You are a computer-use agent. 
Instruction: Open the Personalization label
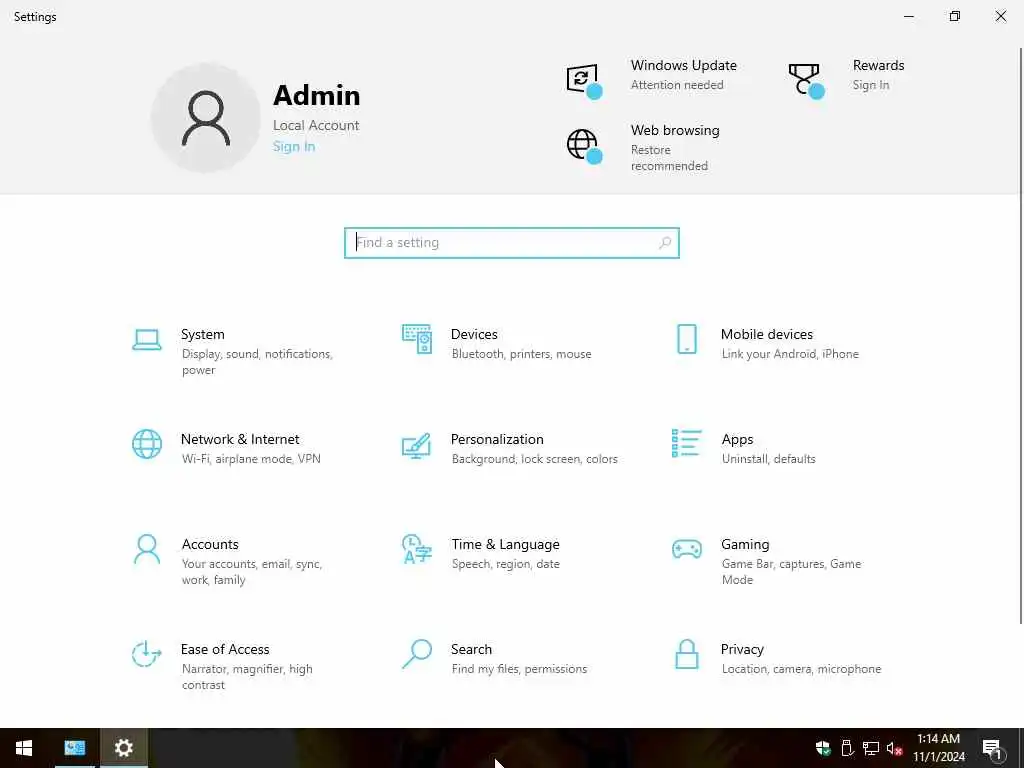[x=497, y=439]
